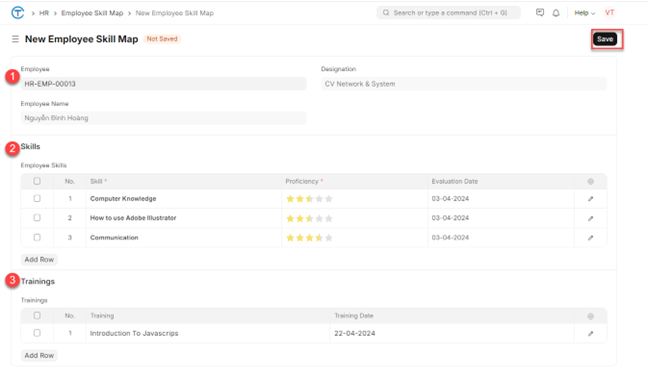Open the home logo icon
The height and width of the screenshot is (379, 648).
(17, 13)
